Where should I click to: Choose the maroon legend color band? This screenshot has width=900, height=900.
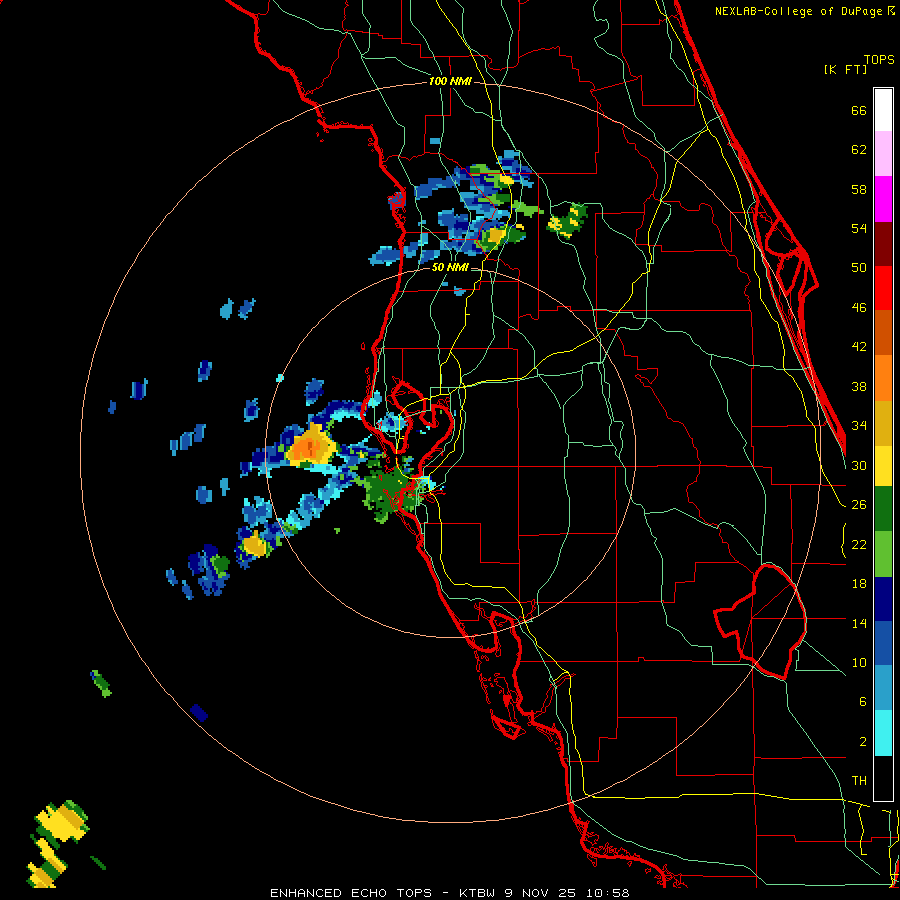point(883,244)
